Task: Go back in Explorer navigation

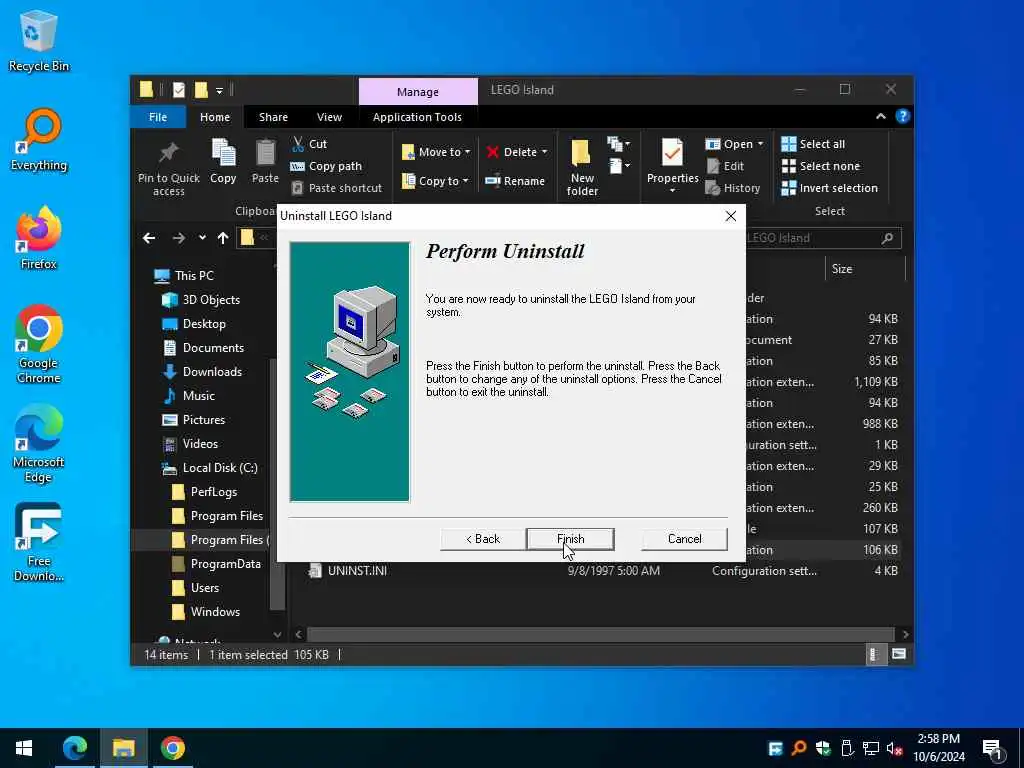Action: [x=149, y=238]
